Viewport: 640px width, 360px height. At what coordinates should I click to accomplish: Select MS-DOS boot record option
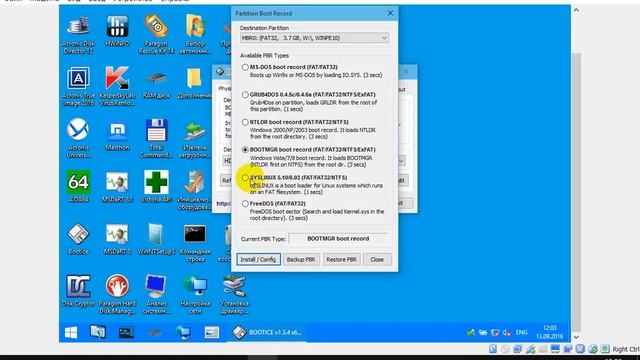click(245, 67)
